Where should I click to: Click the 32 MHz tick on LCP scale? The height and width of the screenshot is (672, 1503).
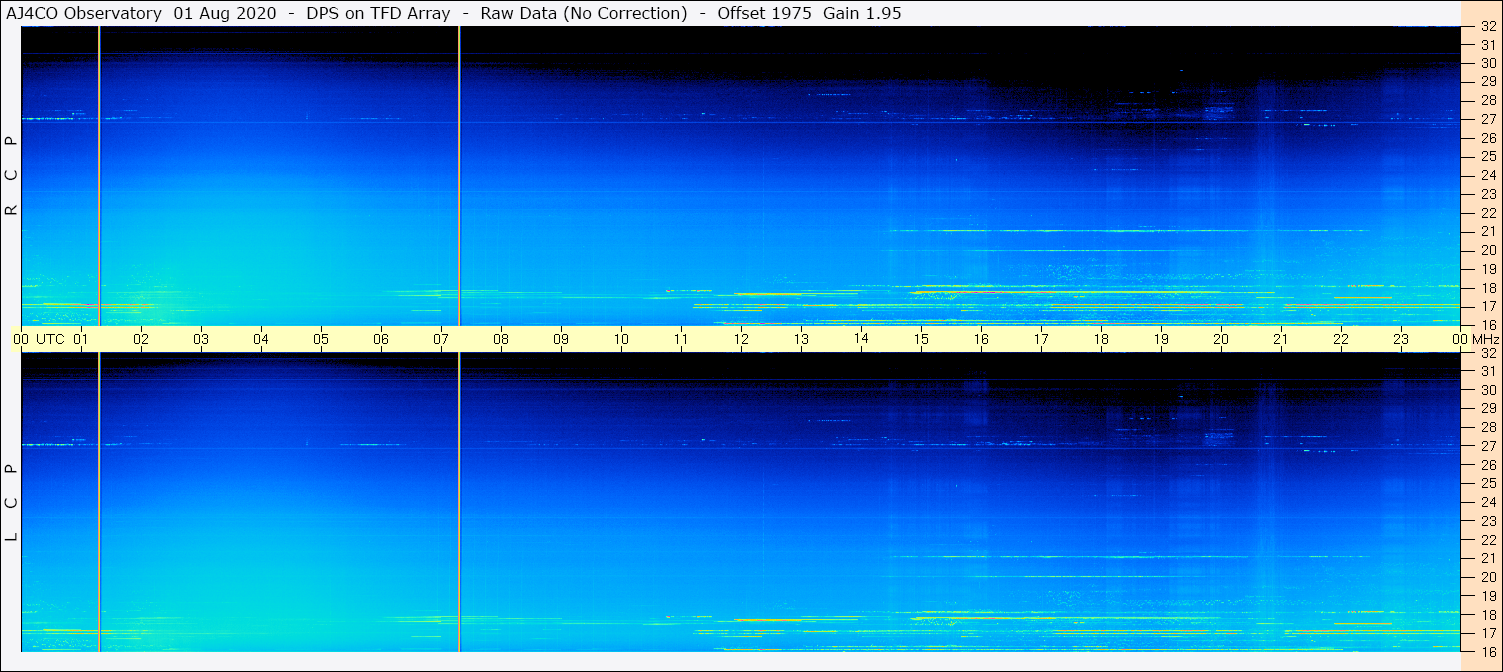coord(1488,353)
